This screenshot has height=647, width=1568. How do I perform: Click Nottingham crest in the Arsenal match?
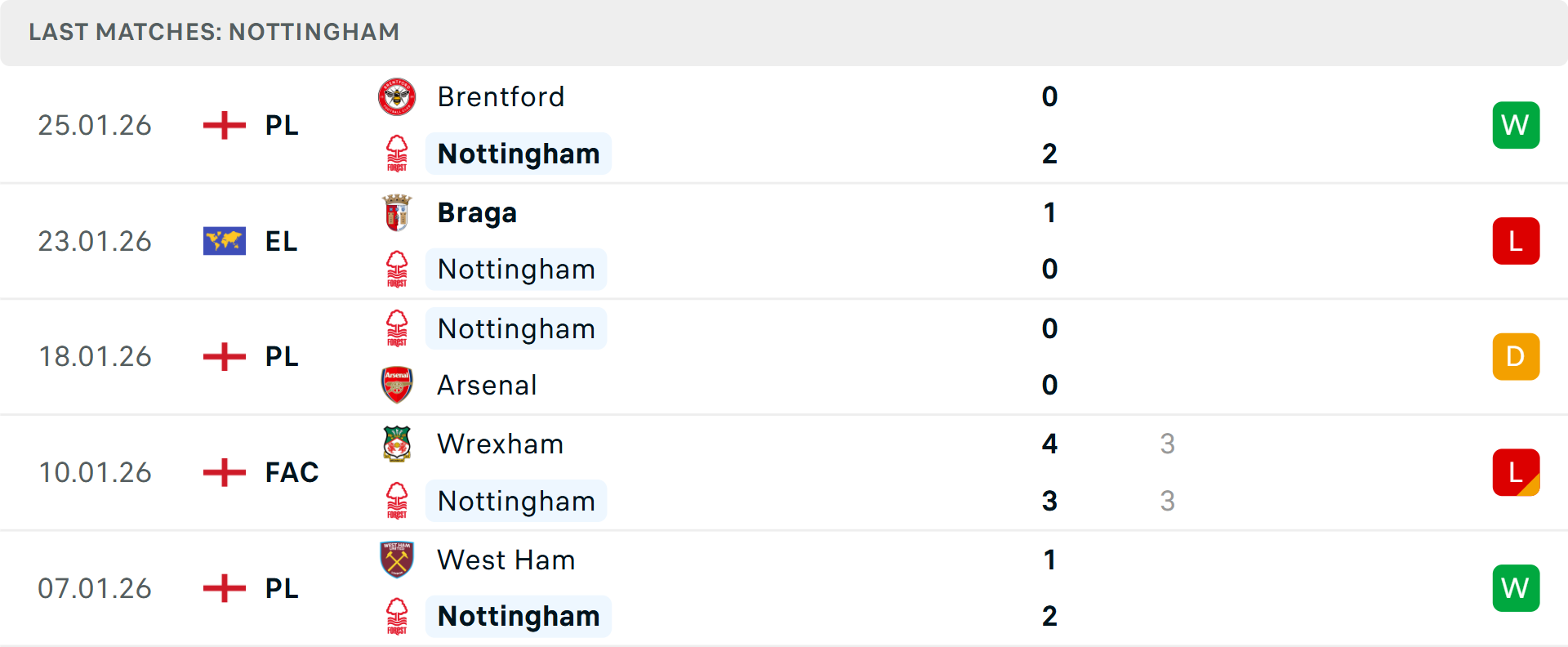pos(397,328)
